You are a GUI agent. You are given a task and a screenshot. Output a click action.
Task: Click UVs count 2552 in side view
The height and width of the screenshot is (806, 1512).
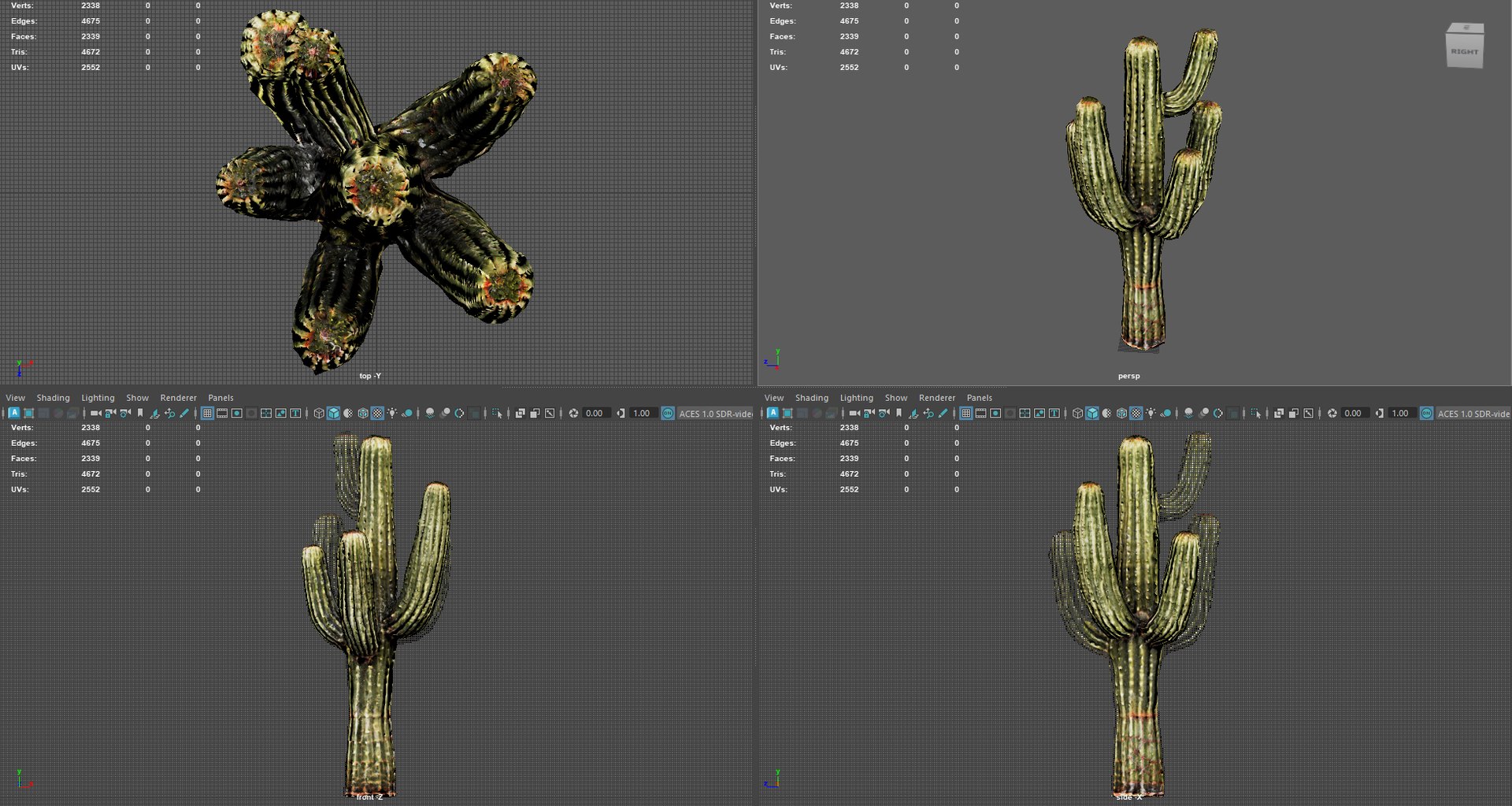point(849,489)
